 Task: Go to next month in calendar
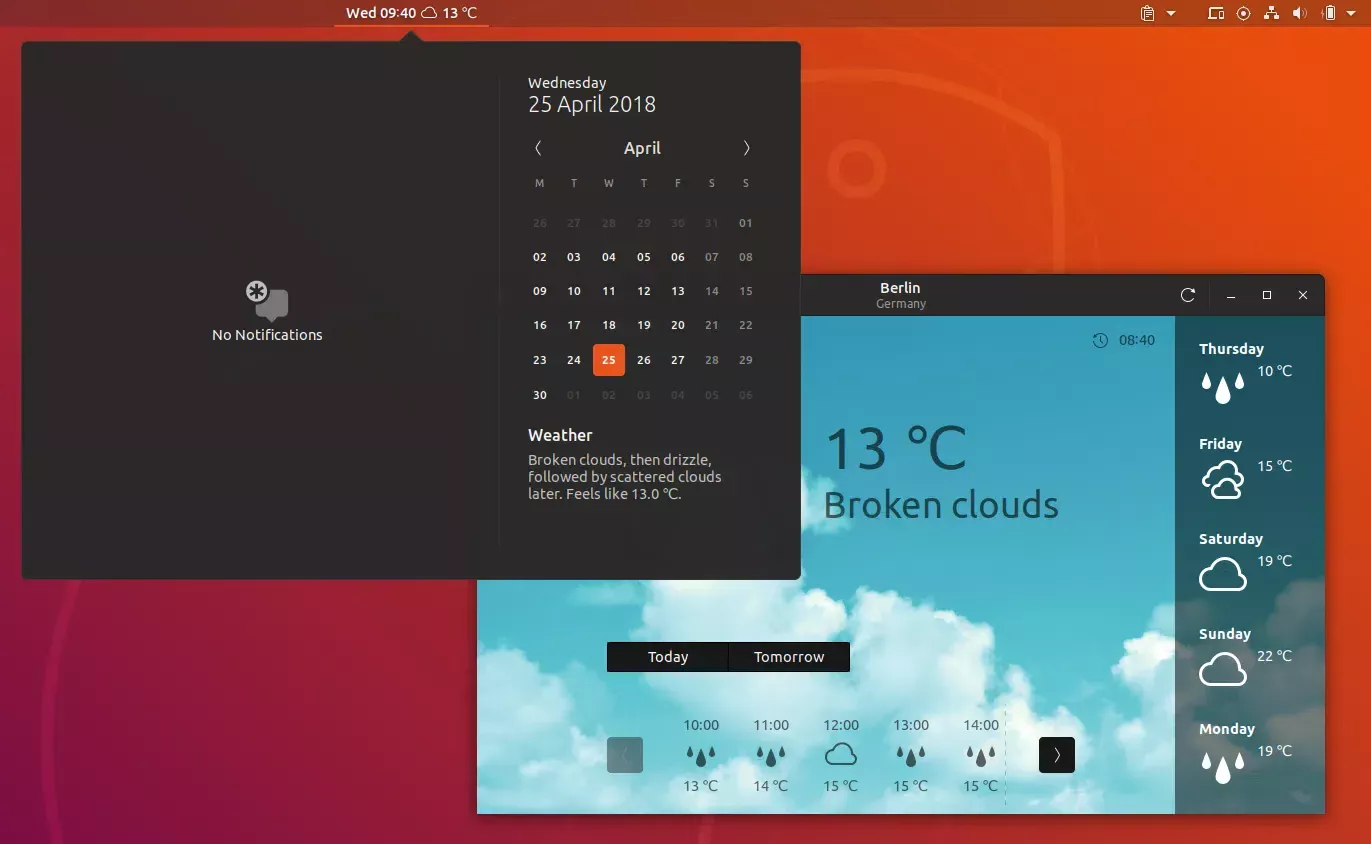pos(746,148)
